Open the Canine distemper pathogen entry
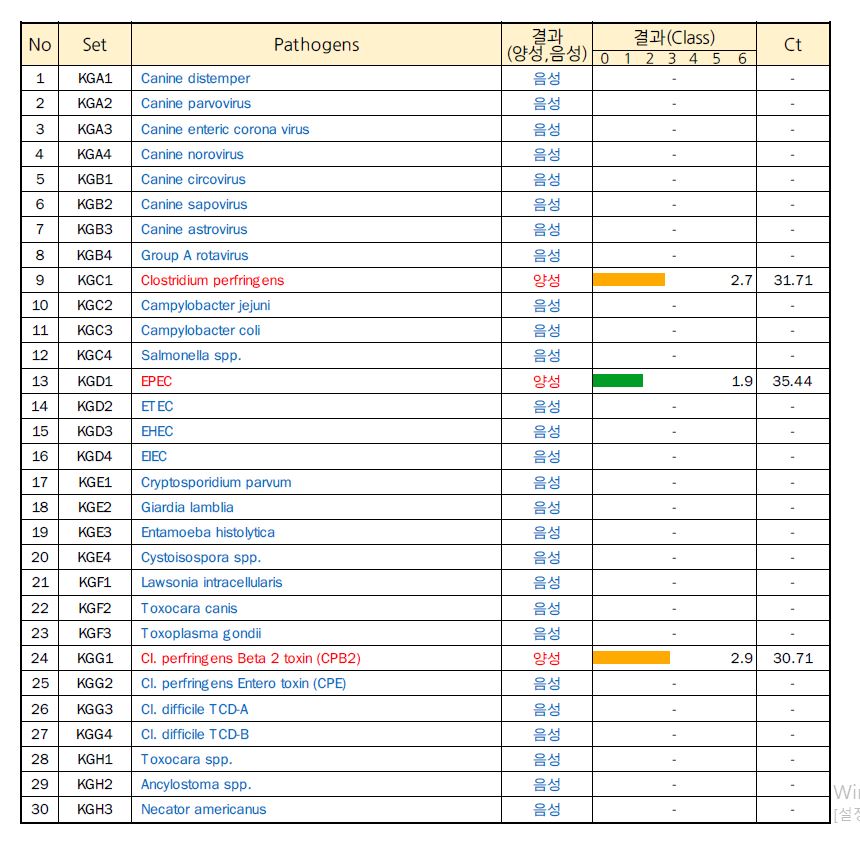860x846 pixels. 195,78
